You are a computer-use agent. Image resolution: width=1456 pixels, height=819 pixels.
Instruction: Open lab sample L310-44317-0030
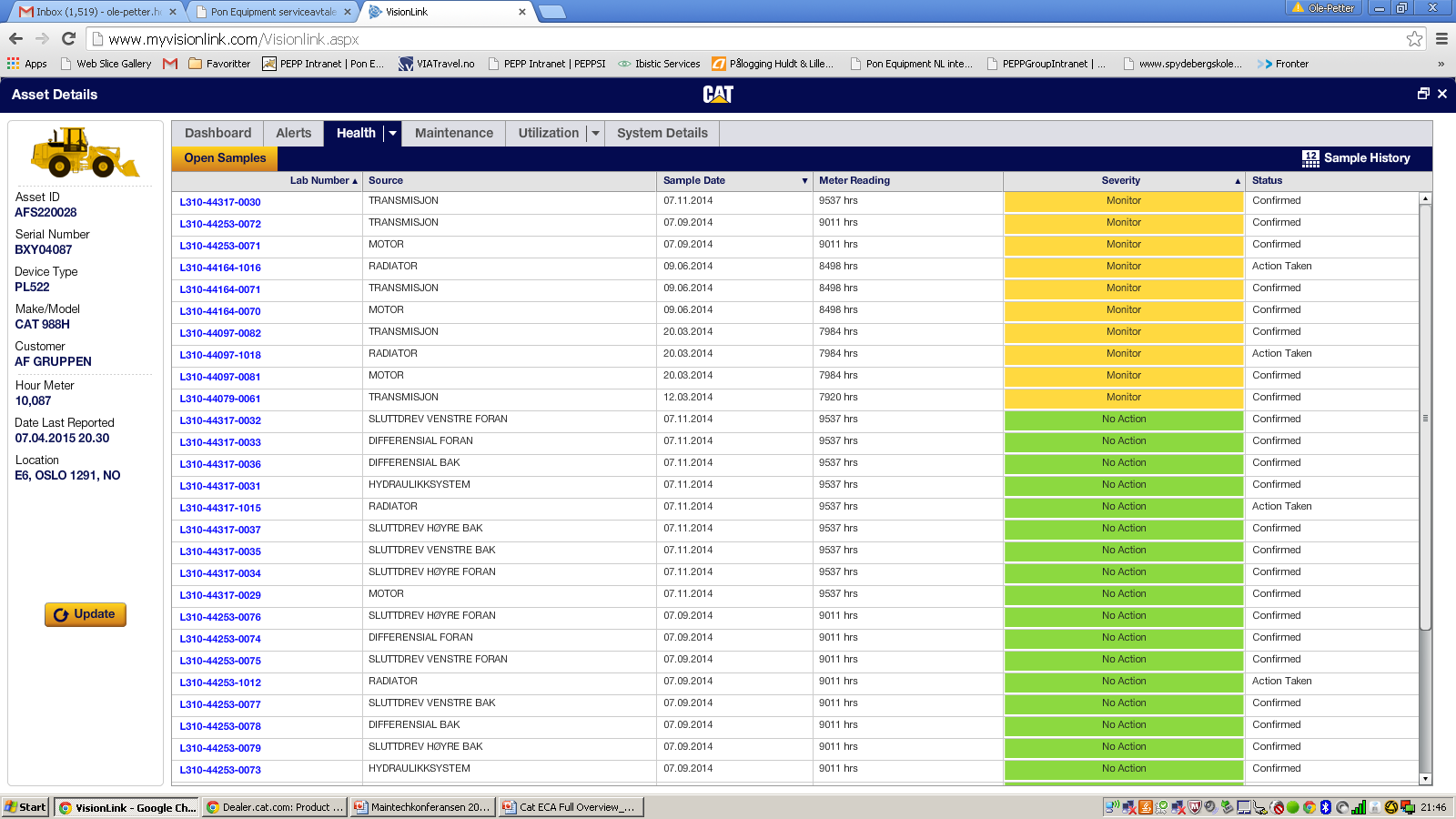pos(220,202)
